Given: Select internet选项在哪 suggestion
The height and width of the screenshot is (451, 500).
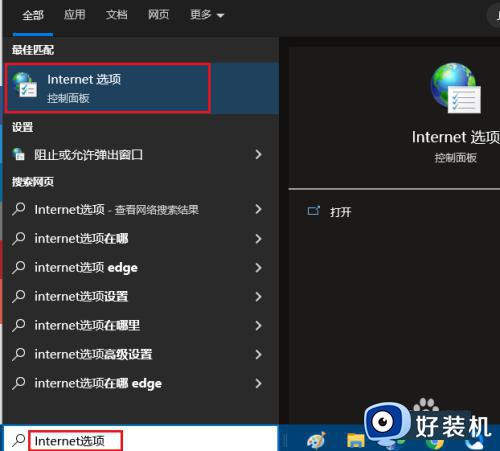Looking at the screenshot, I should click(141, 239).
